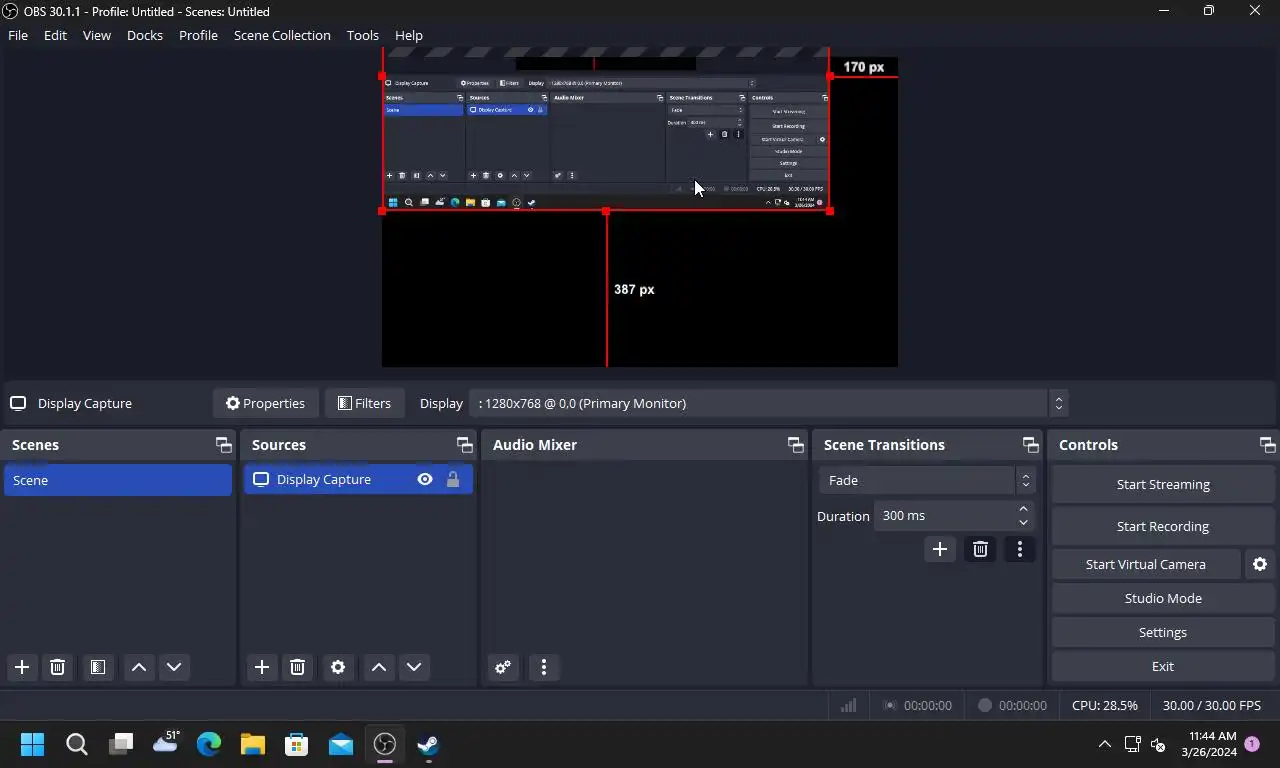This screenshot has width=1280, height=768.
Task: Open Mail app from taskbar
Action: 341,744
